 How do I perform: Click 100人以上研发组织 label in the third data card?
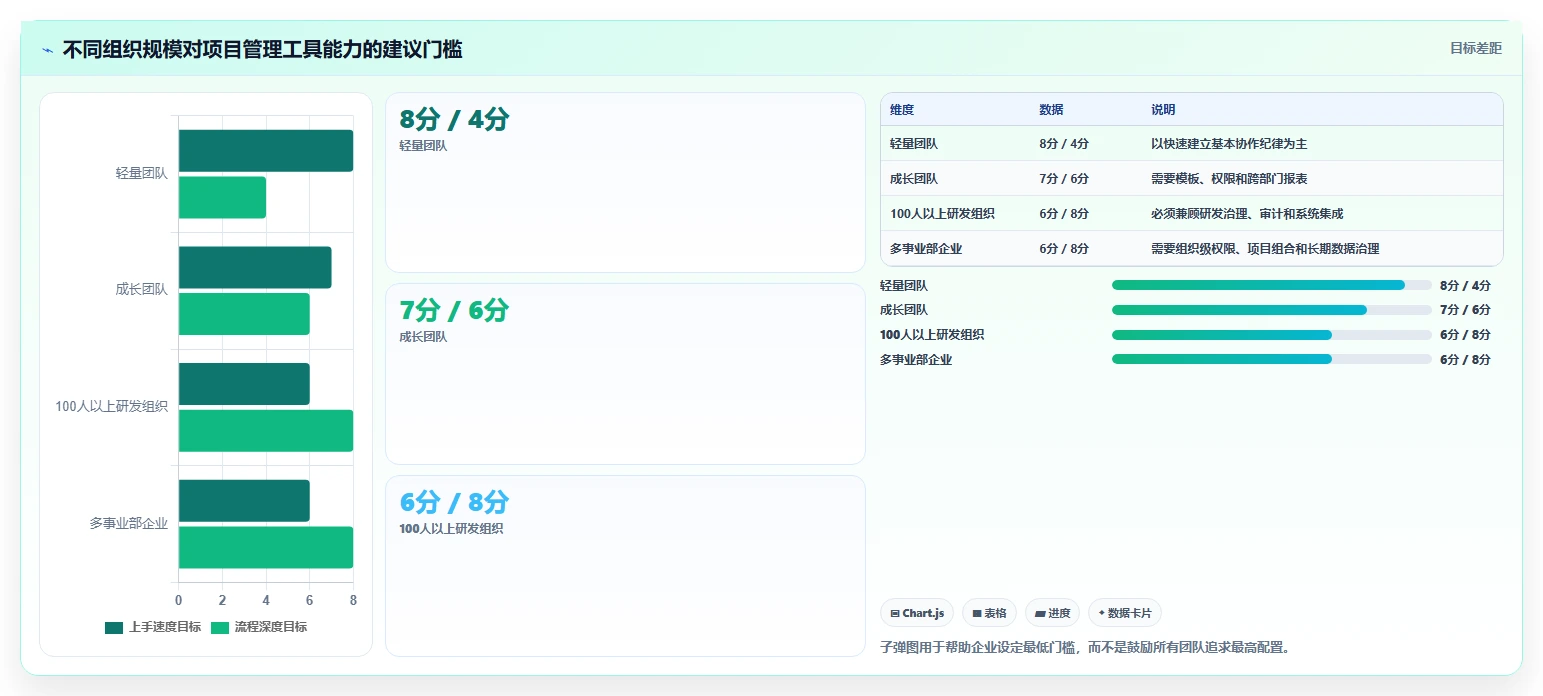[451, 529]
